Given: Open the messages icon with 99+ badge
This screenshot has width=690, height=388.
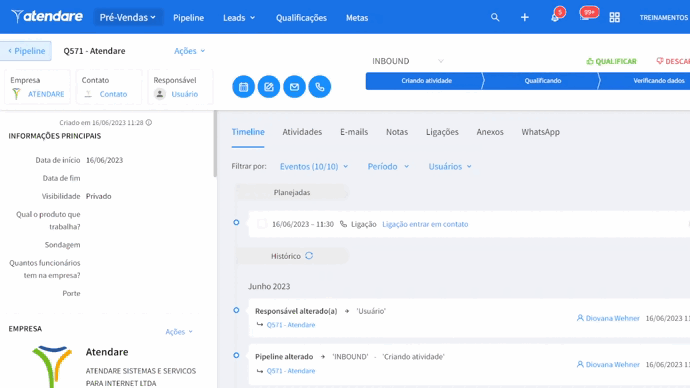Looking at the screenshot, I should tap(585, 17).
